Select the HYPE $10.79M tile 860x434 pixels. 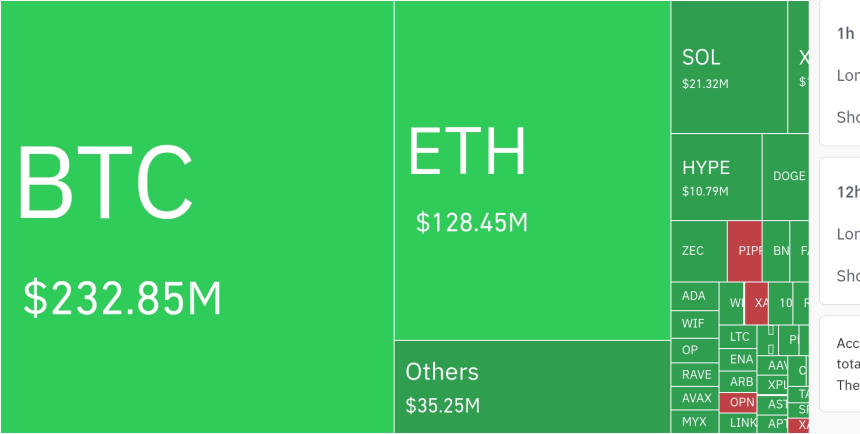715,177
